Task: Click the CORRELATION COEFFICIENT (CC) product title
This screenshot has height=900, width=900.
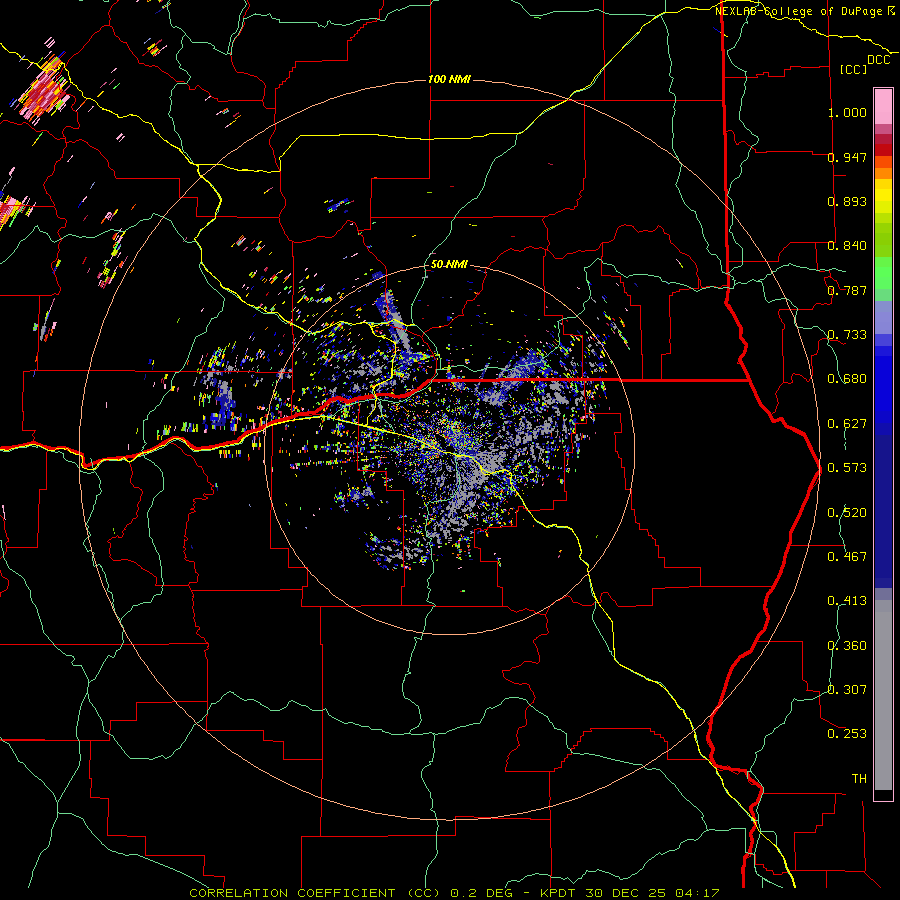Action: [x=315, y=893]
